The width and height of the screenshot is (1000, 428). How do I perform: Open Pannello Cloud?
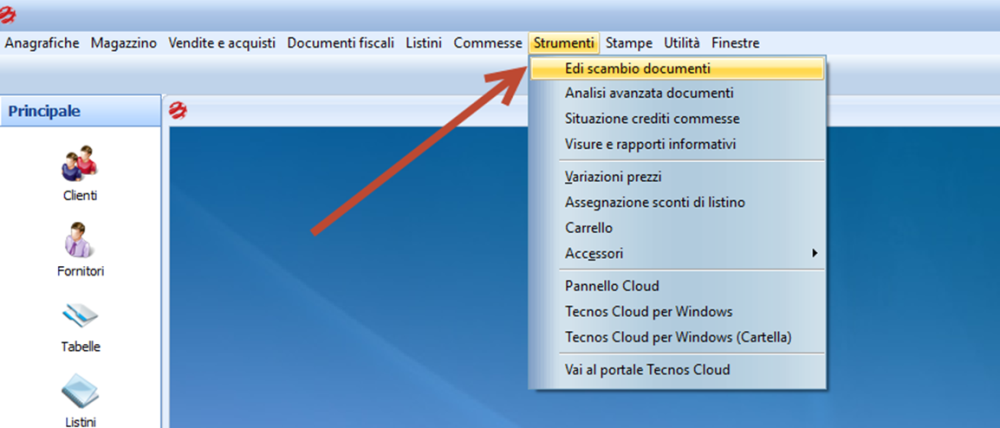677,286
